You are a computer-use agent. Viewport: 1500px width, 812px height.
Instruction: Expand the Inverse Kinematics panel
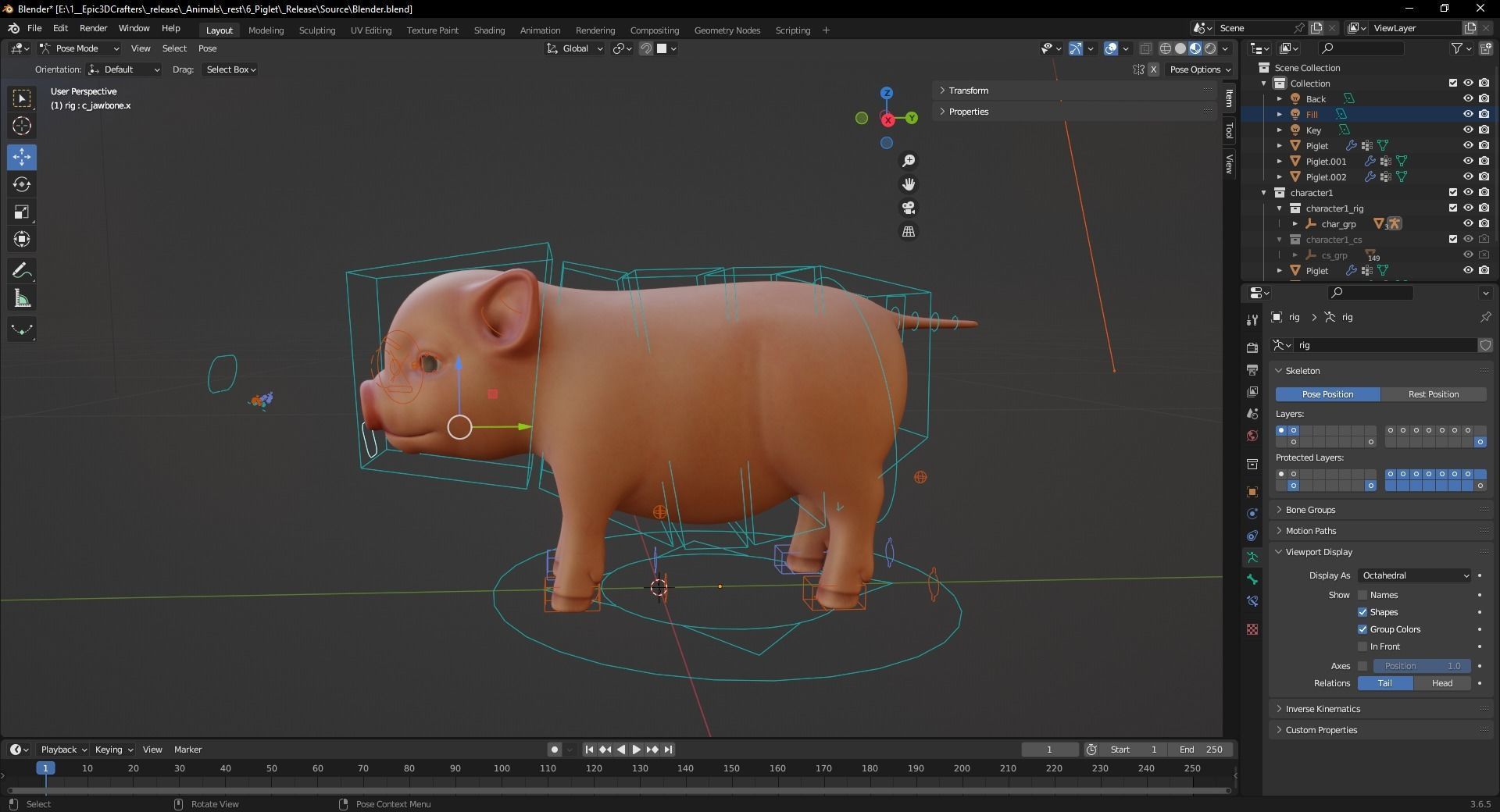point(1380,709)
